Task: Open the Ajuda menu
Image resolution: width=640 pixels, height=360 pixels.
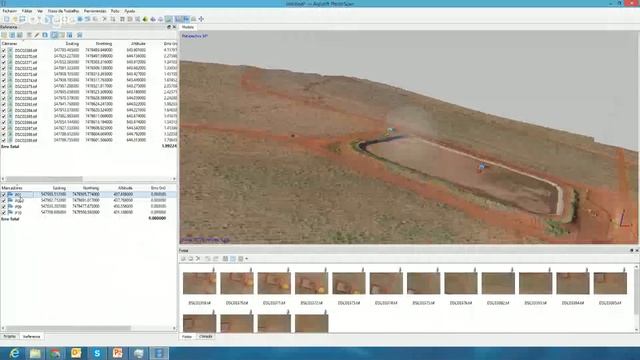Action: [129, 11]
